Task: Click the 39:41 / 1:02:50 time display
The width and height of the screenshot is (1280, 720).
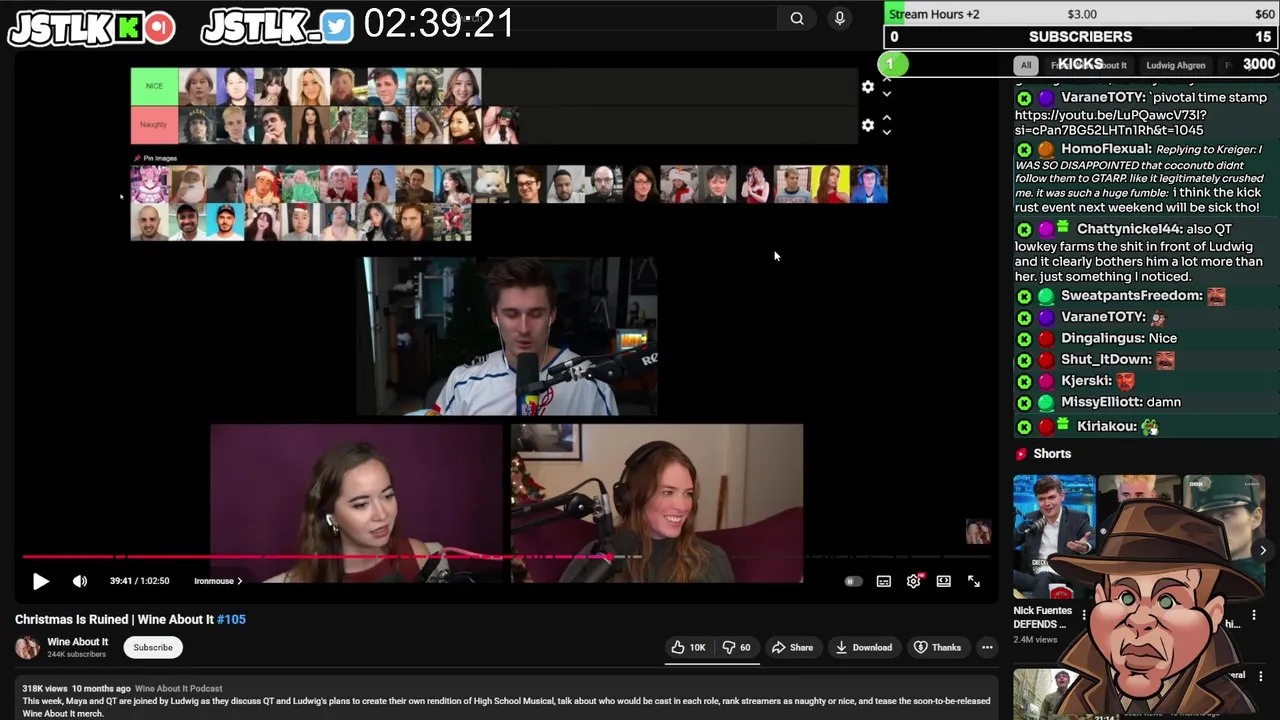Action: [x=139, y=581]
